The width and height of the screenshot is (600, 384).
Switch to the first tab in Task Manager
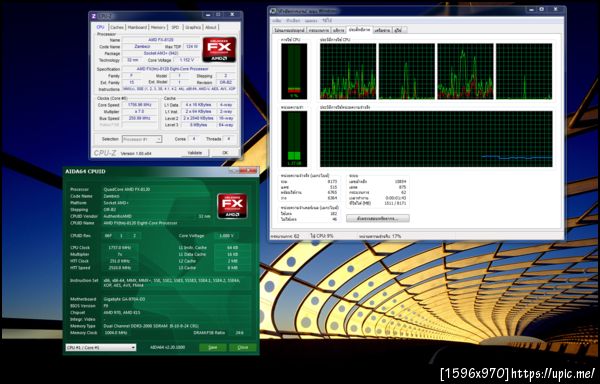[290, 30]
